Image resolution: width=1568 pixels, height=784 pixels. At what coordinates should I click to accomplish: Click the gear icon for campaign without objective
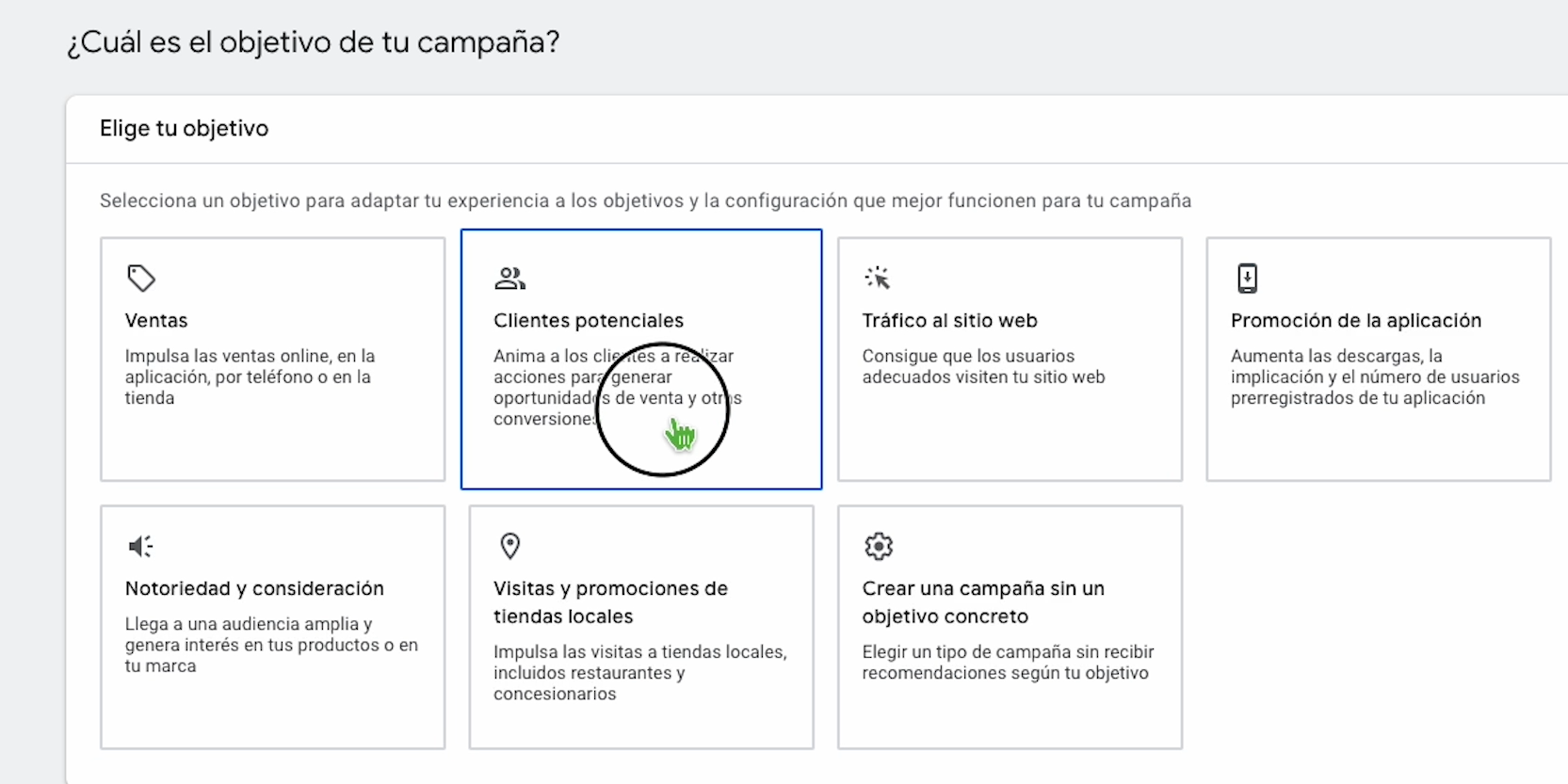[879, 546]
